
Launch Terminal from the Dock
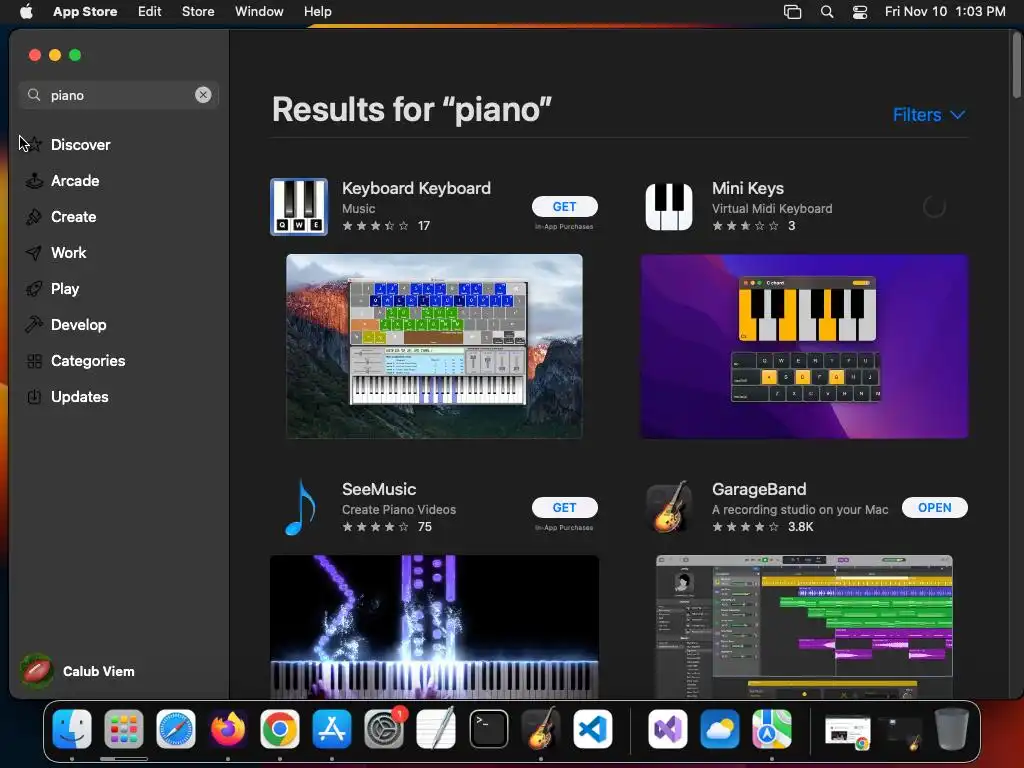coord(488,729)
